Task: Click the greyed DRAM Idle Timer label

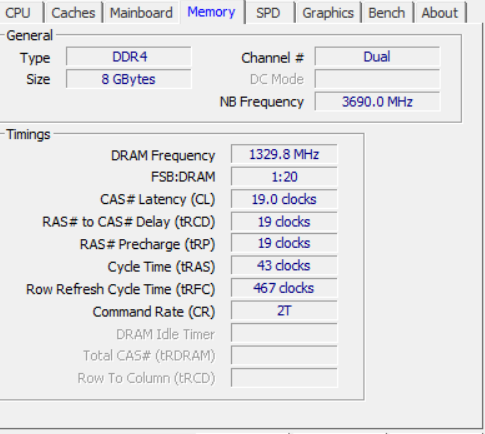Action: [x=165, y=334]
